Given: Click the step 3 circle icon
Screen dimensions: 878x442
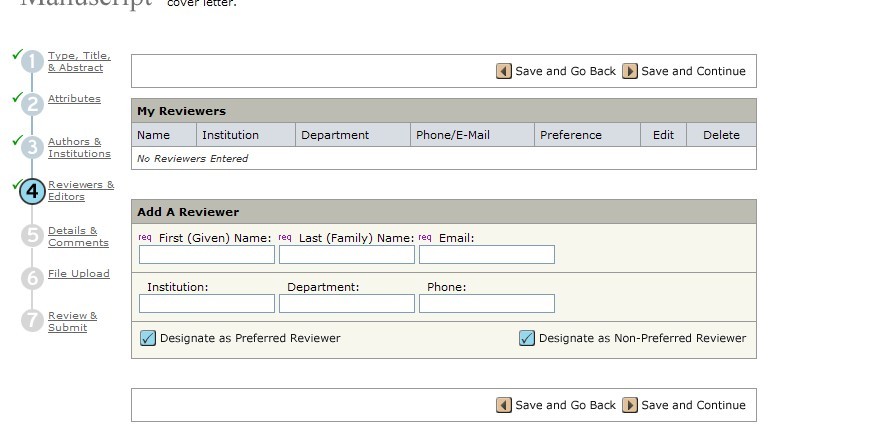Looking at the screenshot, I should pos(32,148).
